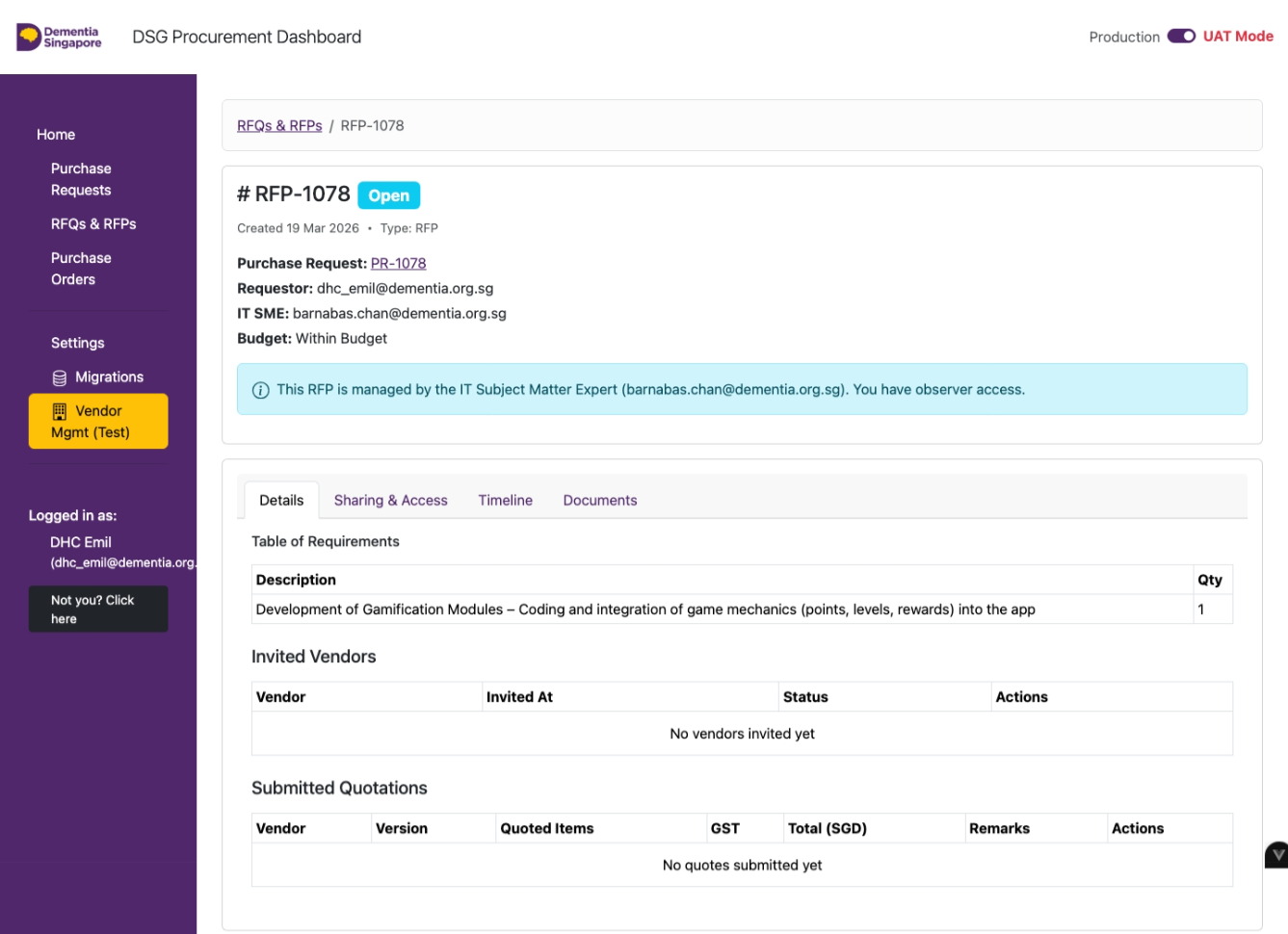Click the RFQs & RFPs breadcrumb link
This screenshot has width=1288, height=934.
(x=279, y=126)
